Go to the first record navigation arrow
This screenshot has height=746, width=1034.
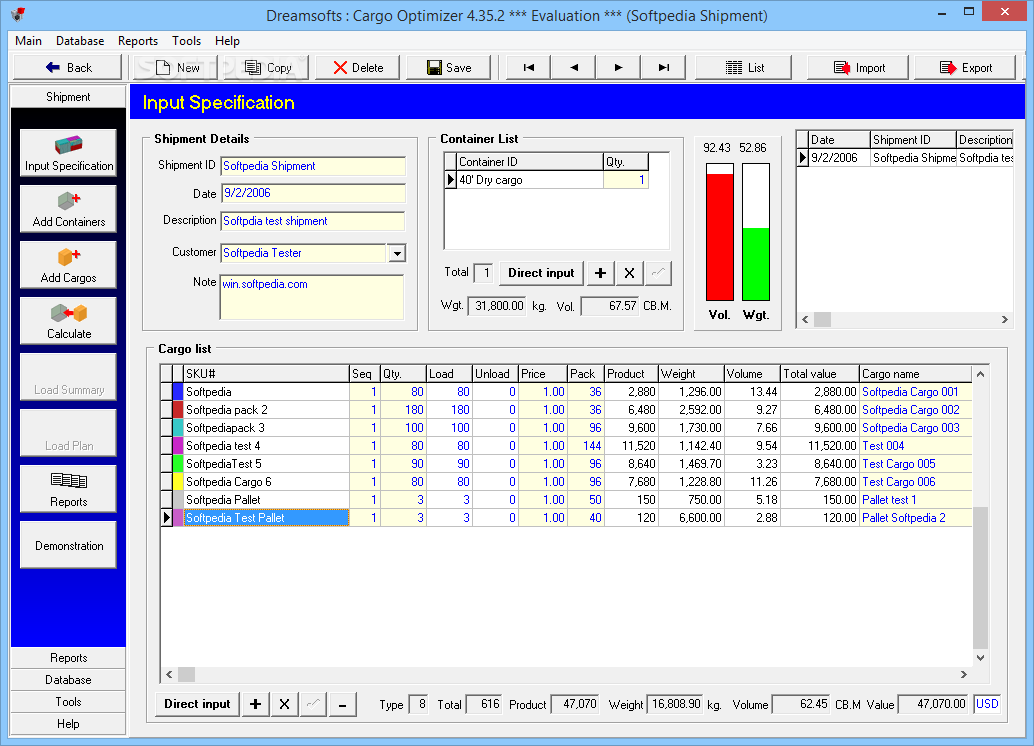[x=528, y=67]
